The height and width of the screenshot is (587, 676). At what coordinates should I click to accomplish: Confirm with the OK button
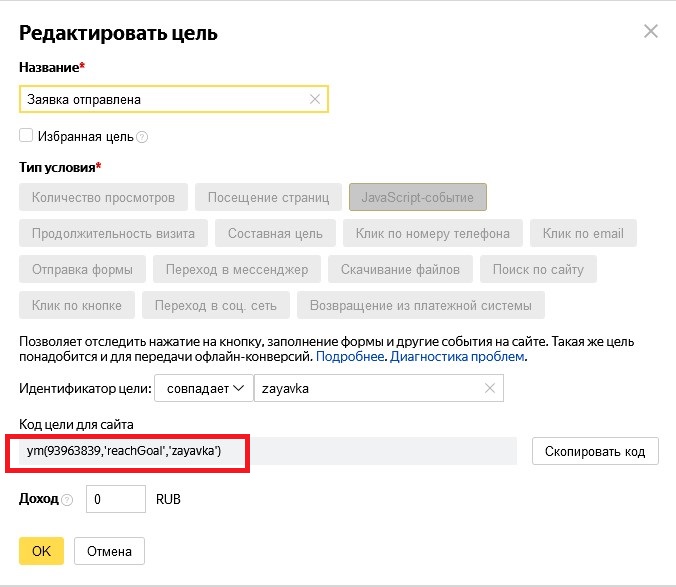[41, 551]
